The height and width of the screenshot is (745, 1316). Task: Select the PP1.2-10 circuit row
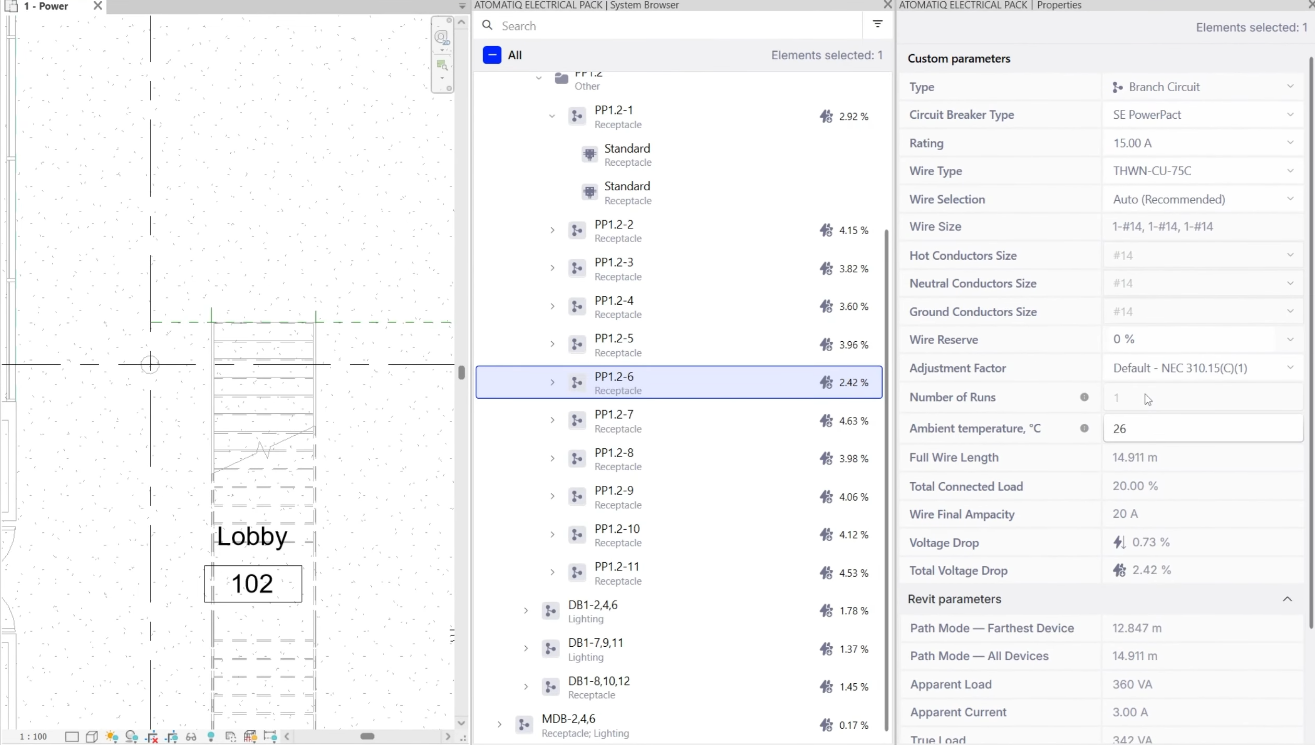tap(679, 534)
